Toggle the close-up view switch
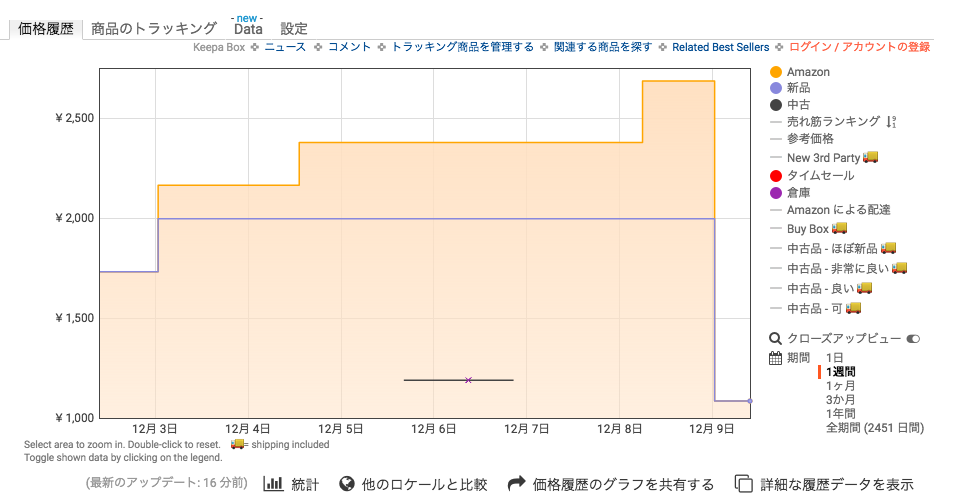 [912, 339]
